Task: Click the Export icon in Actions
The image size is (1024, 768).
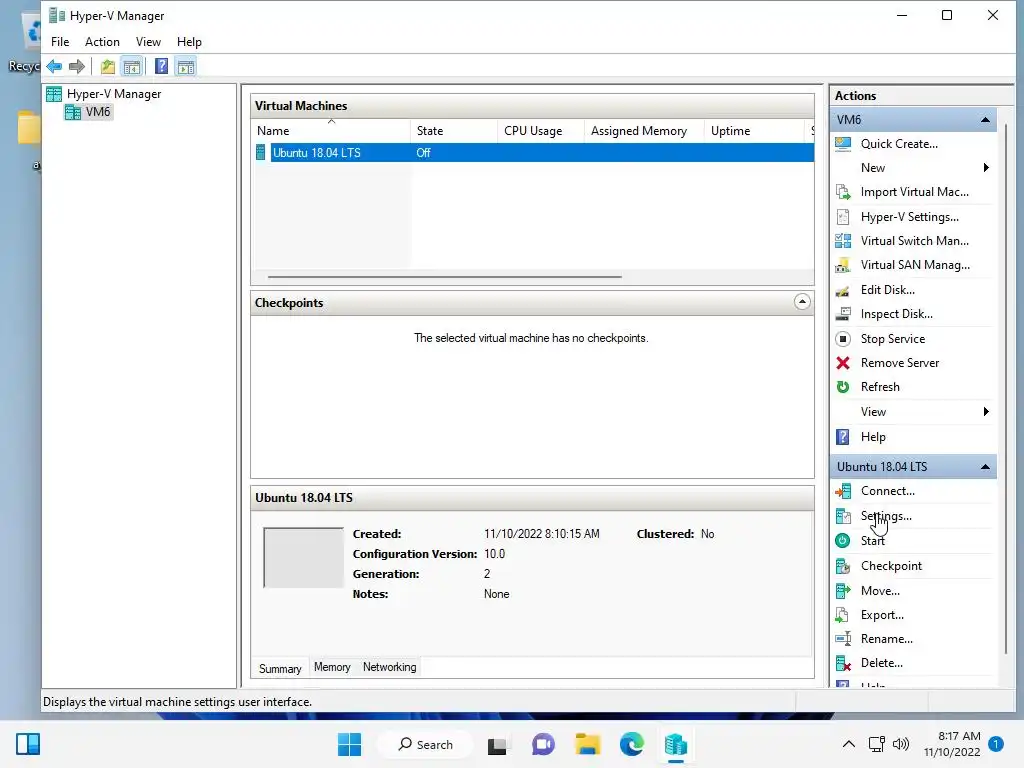Action: click(x=843, y=615)
